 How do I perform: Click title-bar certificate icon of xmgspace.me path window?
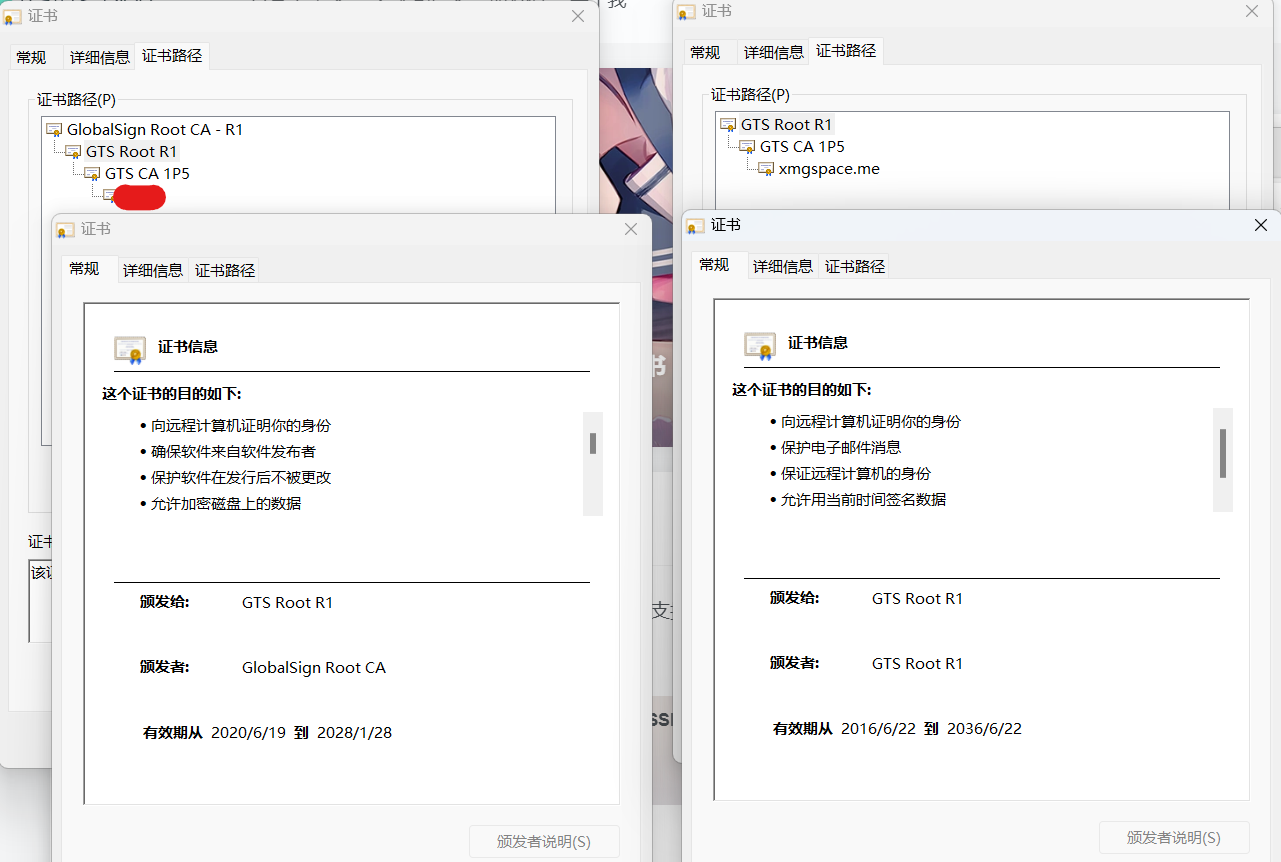point(686,12)
